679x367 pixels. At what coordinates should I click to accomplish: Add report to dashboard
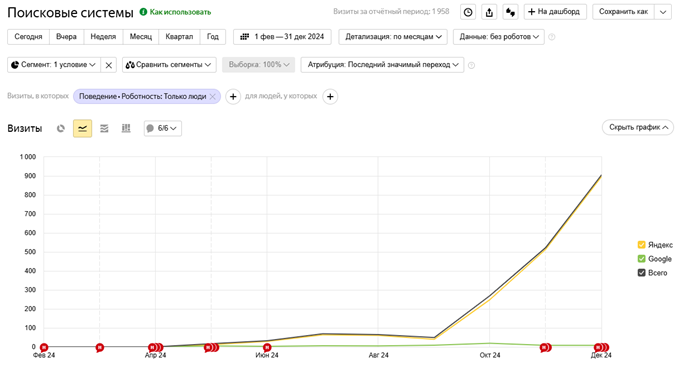[x=555, y=12]
